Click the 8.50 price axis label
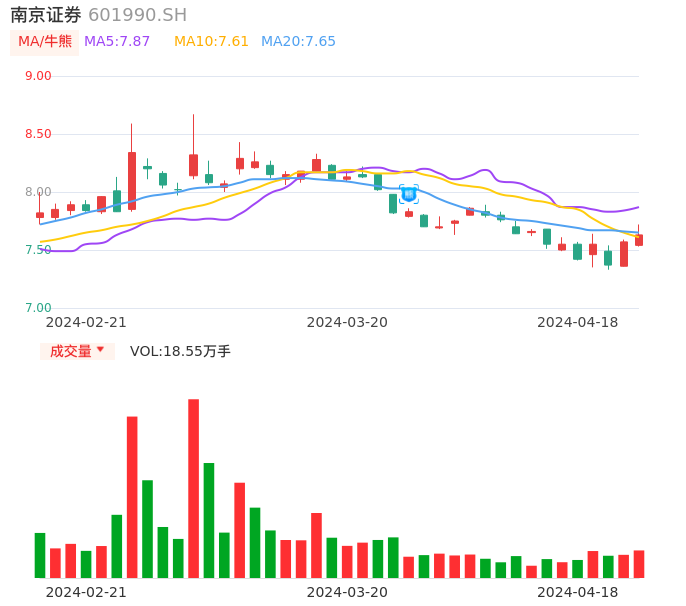Image resolution: width=686 pixels, height=606 pixels. (38, 134)
